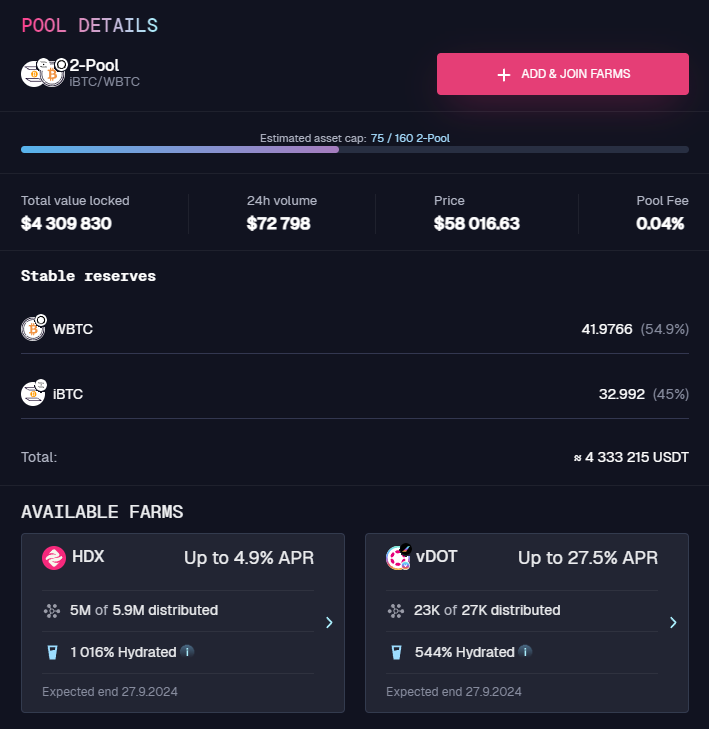Click the distribution icon in HDX farm
Screen dimensions: 709x729
point(52,610)
